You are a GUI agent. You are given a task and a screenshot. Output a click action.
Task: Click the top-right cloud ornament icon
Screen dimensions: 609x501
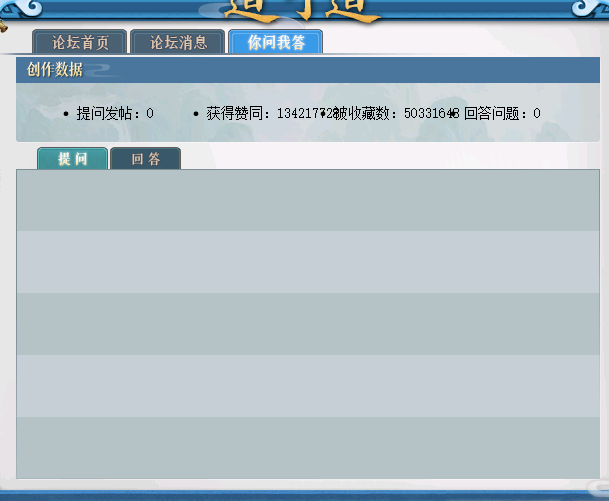pyautogui.click(x=588, y=9)
